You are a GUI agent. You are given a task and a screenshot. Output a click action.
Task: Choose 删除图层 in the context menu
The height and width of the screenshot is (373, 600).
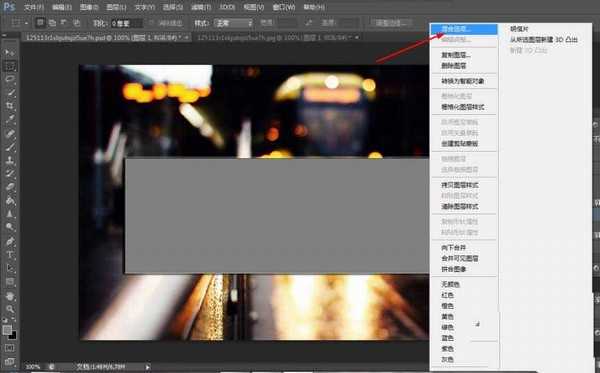(464, 66)
